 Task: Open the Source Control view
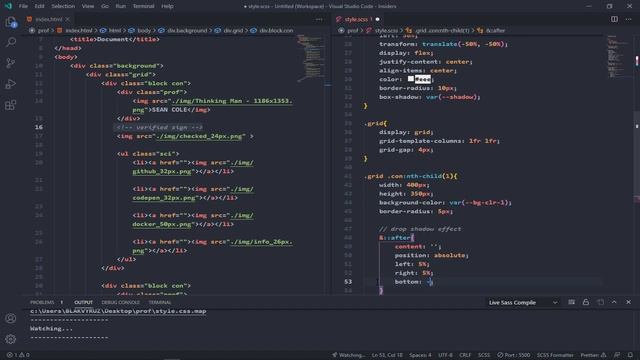[11, 63]
